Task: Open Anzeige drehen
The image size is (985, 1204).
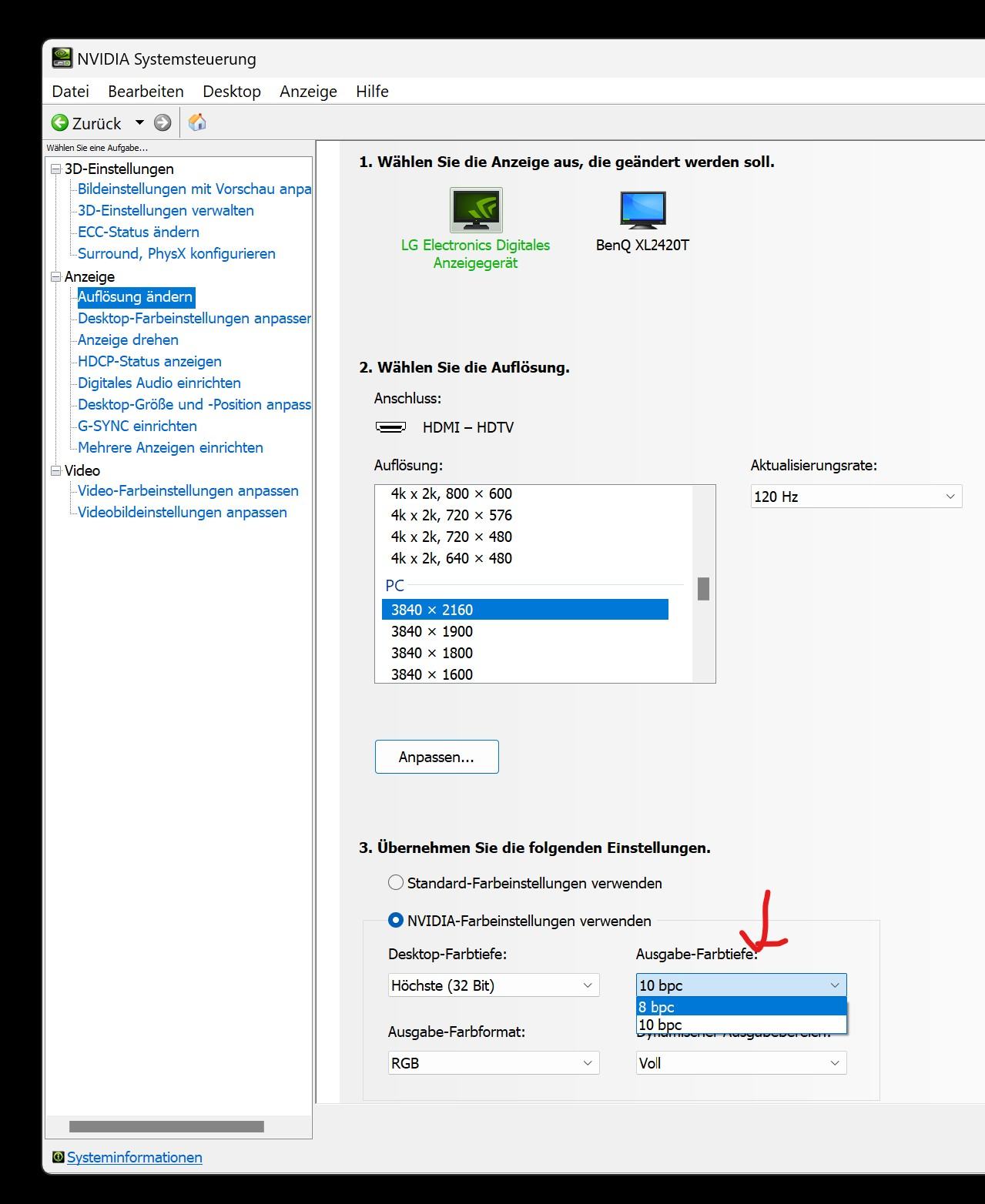Action: click(x=128, y=339)
